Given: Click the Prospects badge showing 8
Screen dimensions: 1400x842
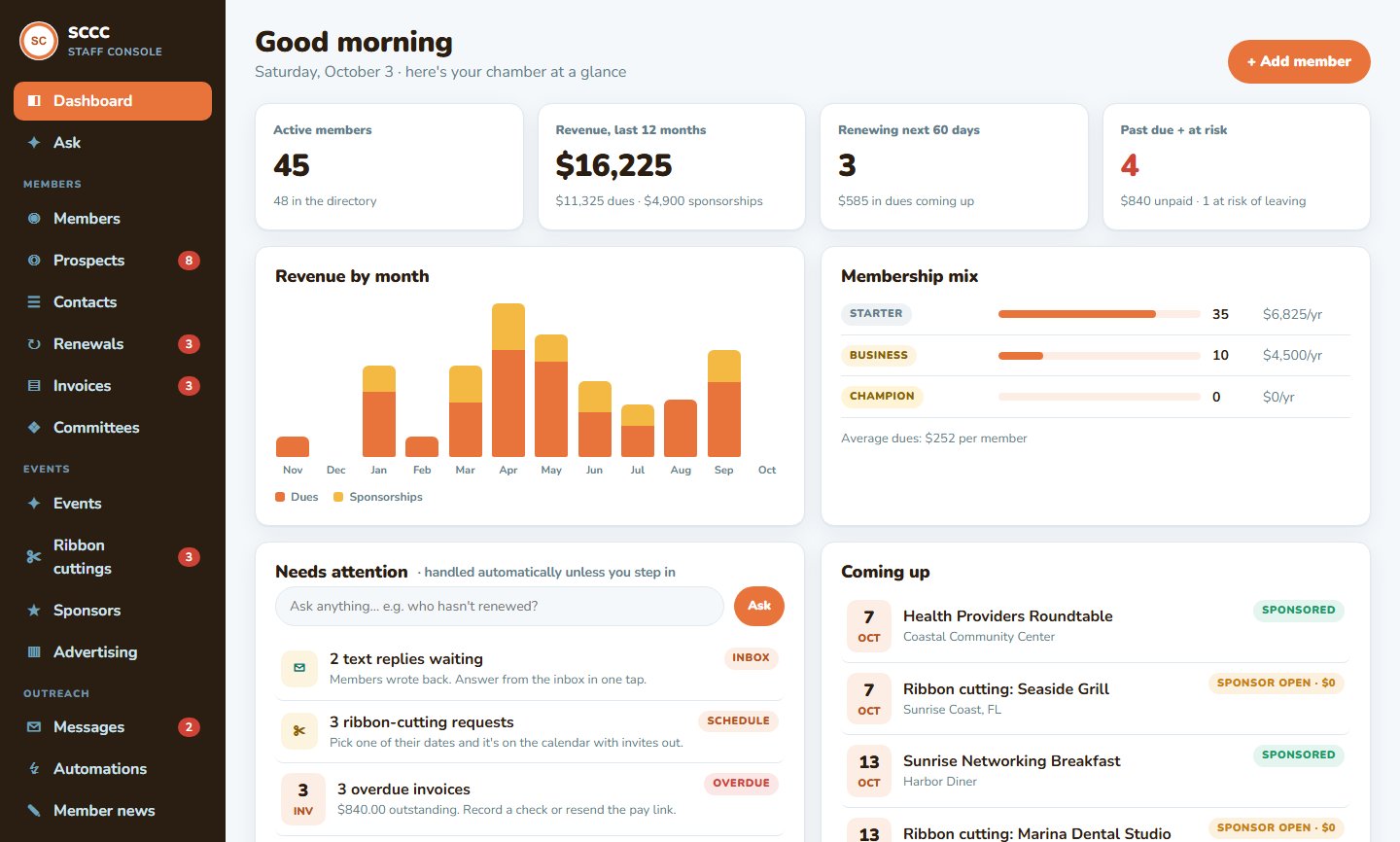Looking at the screenshot, I should click(x=190, y=261).
